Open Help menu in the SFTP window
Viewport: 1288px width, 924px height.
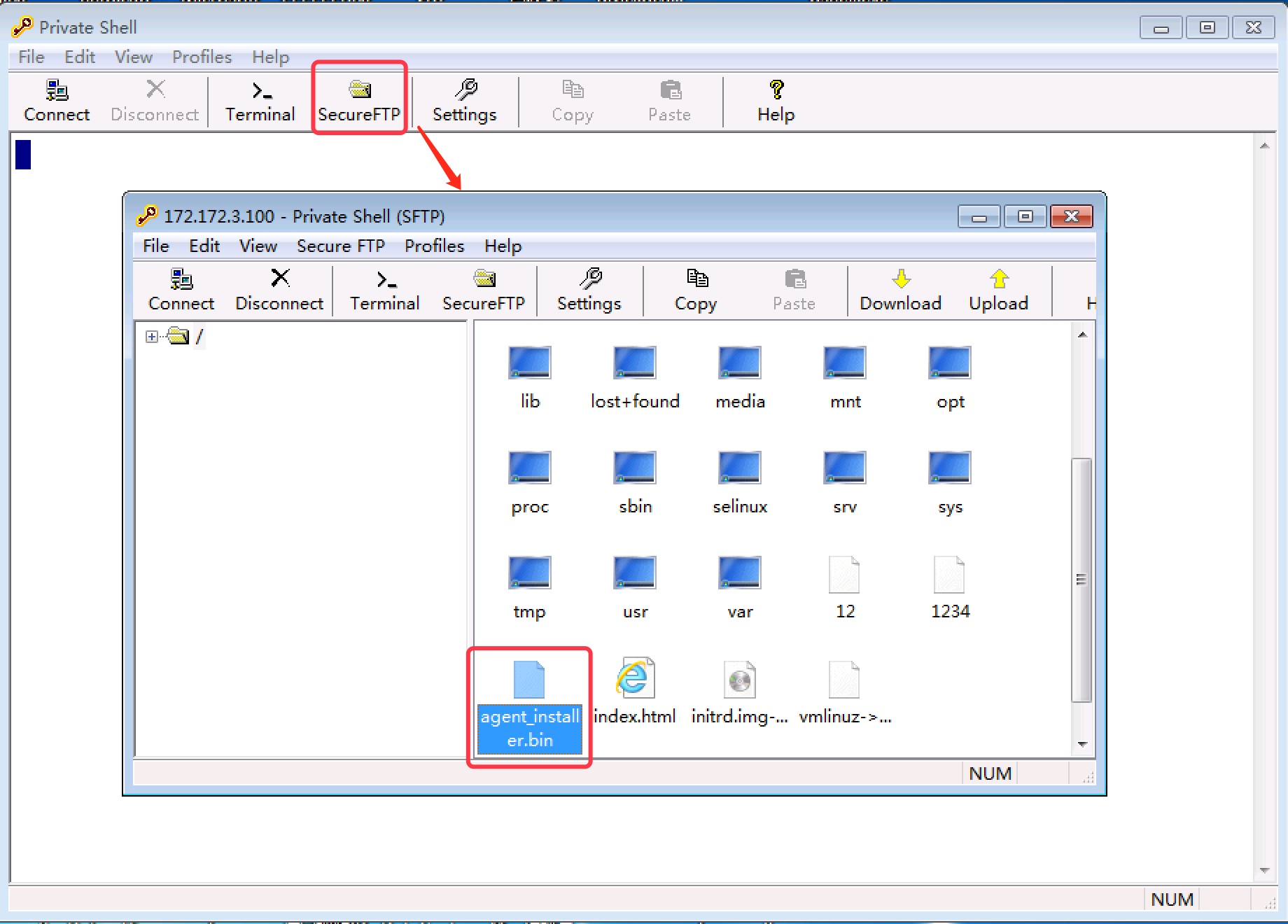[503, 246]
